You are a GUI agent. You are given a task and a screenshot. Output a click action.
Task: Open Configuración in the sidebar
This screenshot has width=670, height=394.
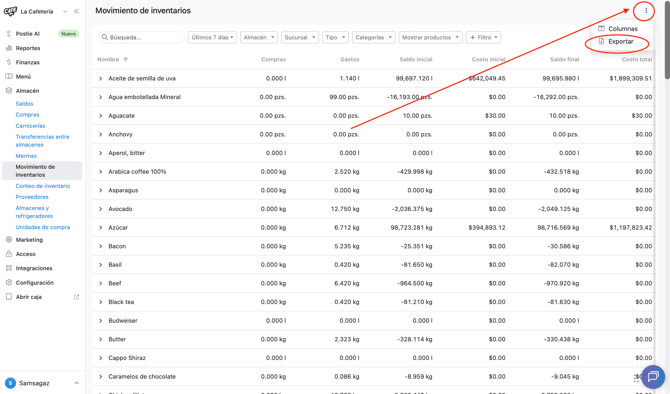pos(35,283)
